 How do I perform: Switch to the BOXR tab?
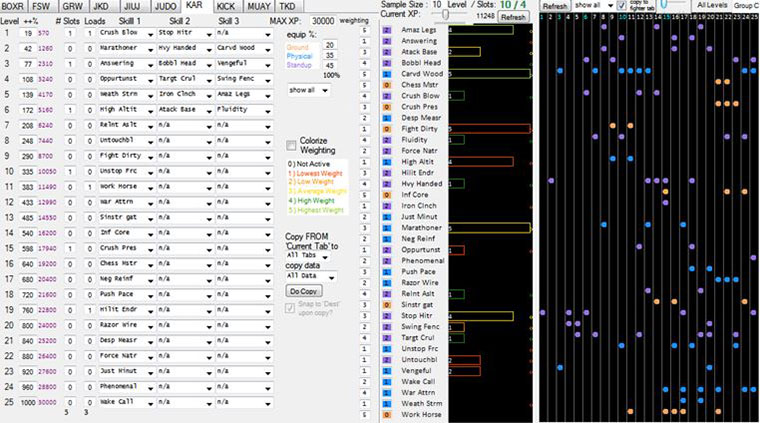[13, 6]
